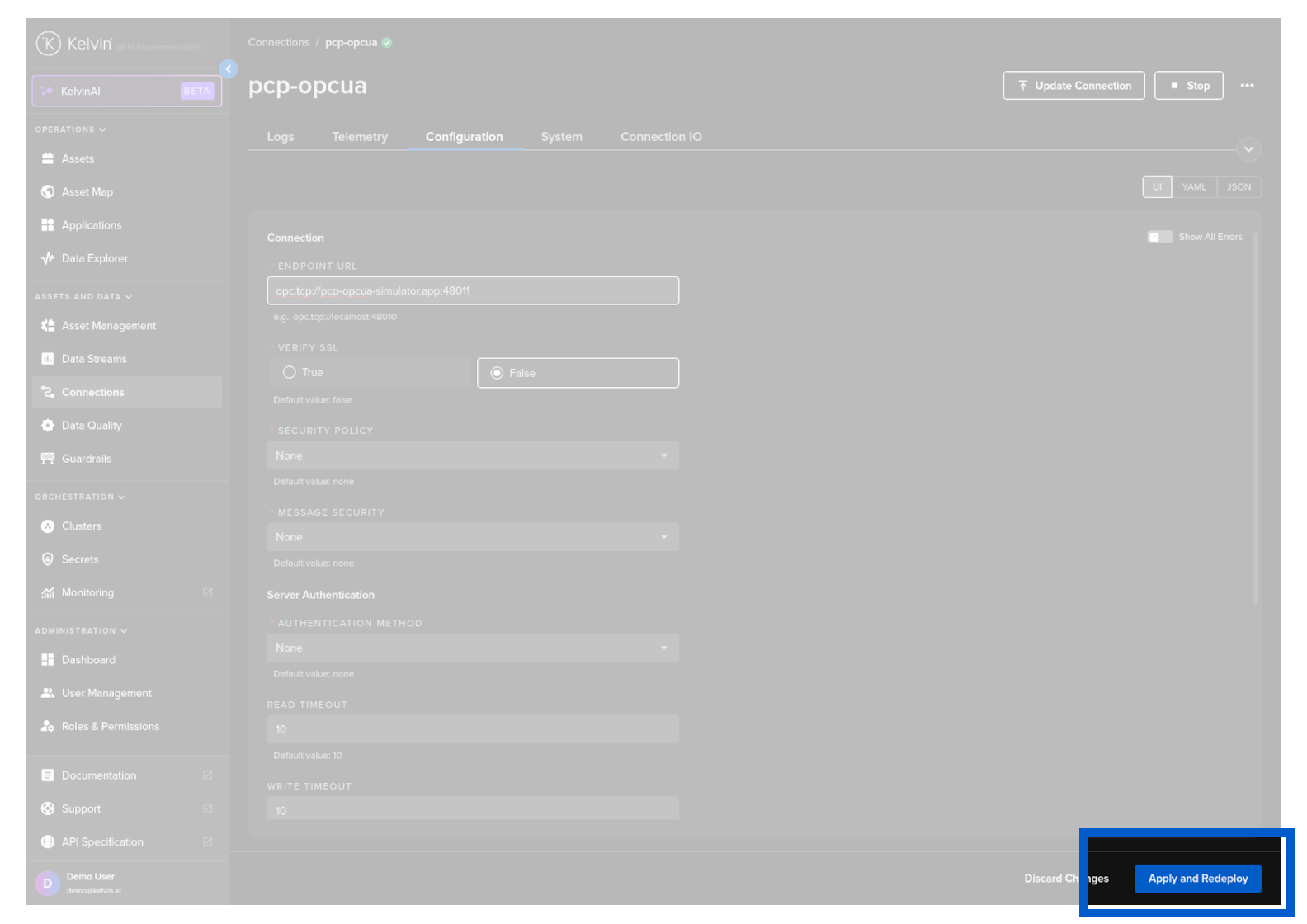The height and width of the screenshot is (924, 1307).
Task: Collapse the sidebar with arrow icon
Action: point(229,69)
